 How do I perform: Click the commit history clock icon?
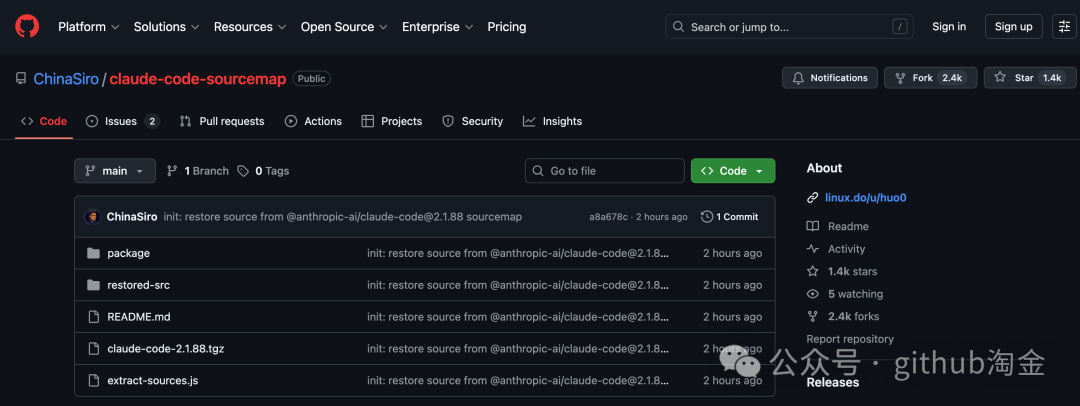(x=707, y=217)
